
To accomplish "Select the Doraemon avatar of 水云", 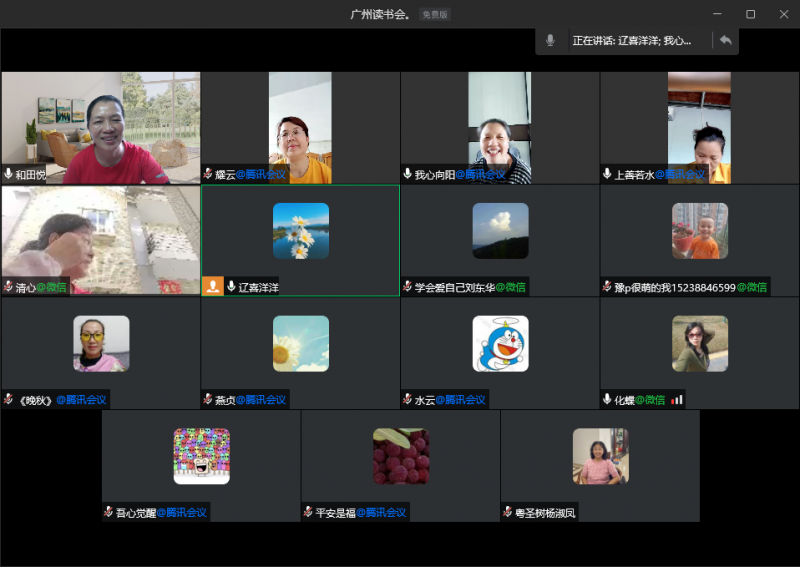I will pos(500,344).
